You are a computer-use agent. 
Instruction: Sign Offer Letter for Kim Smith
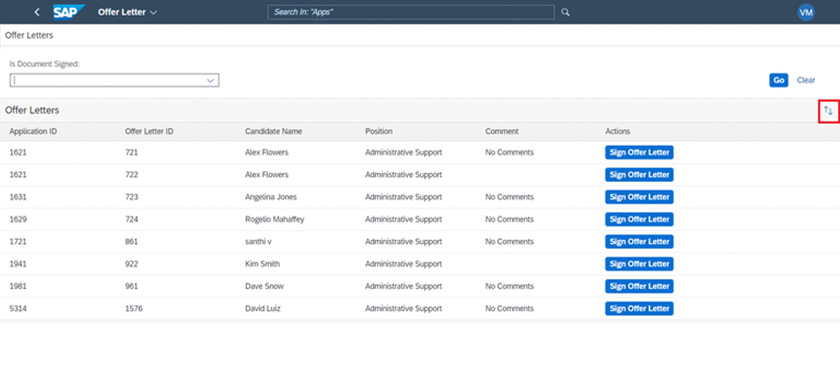click(639, 264)
